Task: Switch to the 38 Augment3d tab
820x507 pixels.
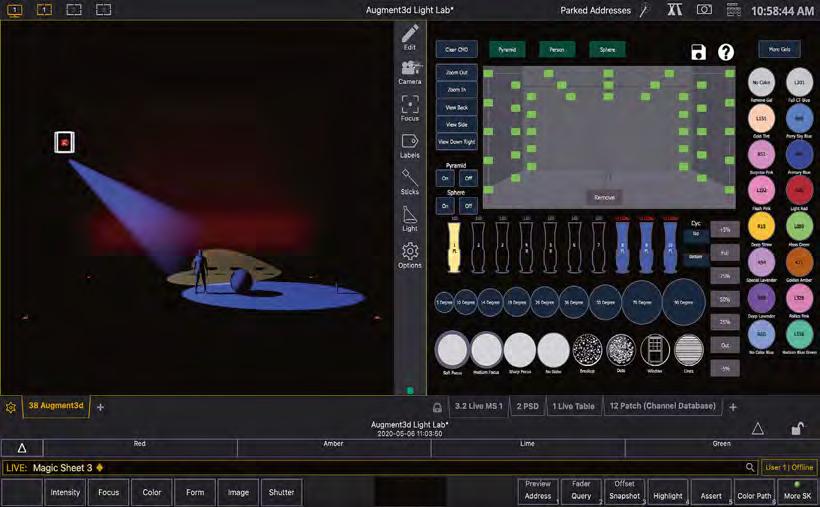Action: coord(55,406)
